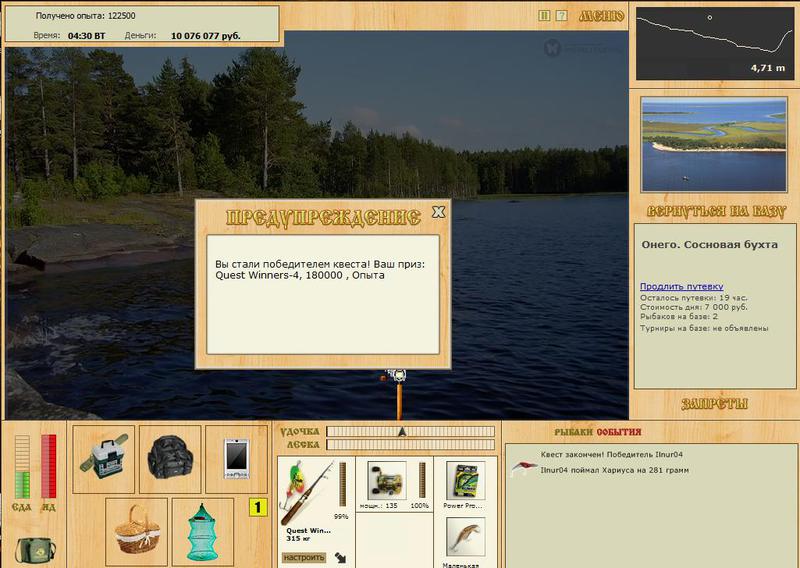Click the Получено опыта: 122500 text
Viewport: 800px width, 568px height.
pyautogui.click(x=86, y=16)
